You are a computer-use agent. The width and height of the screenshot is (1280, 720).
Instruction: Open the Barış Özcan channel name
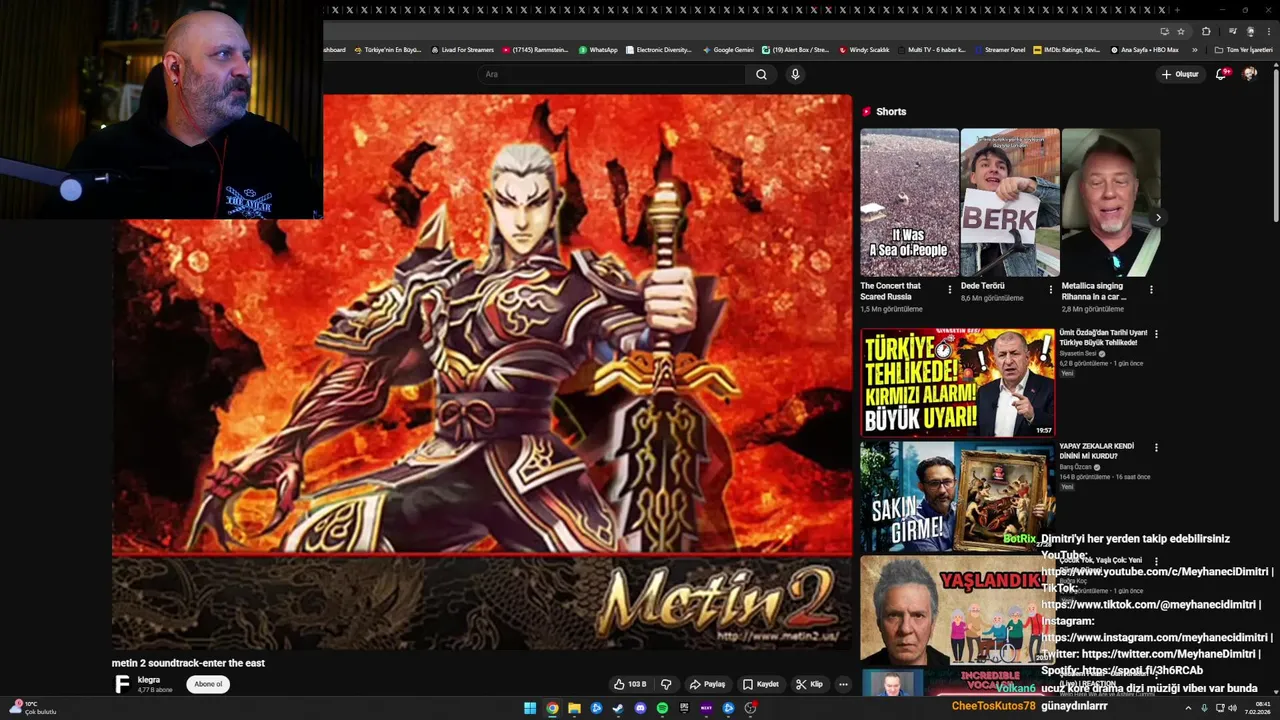(1076, 467)
